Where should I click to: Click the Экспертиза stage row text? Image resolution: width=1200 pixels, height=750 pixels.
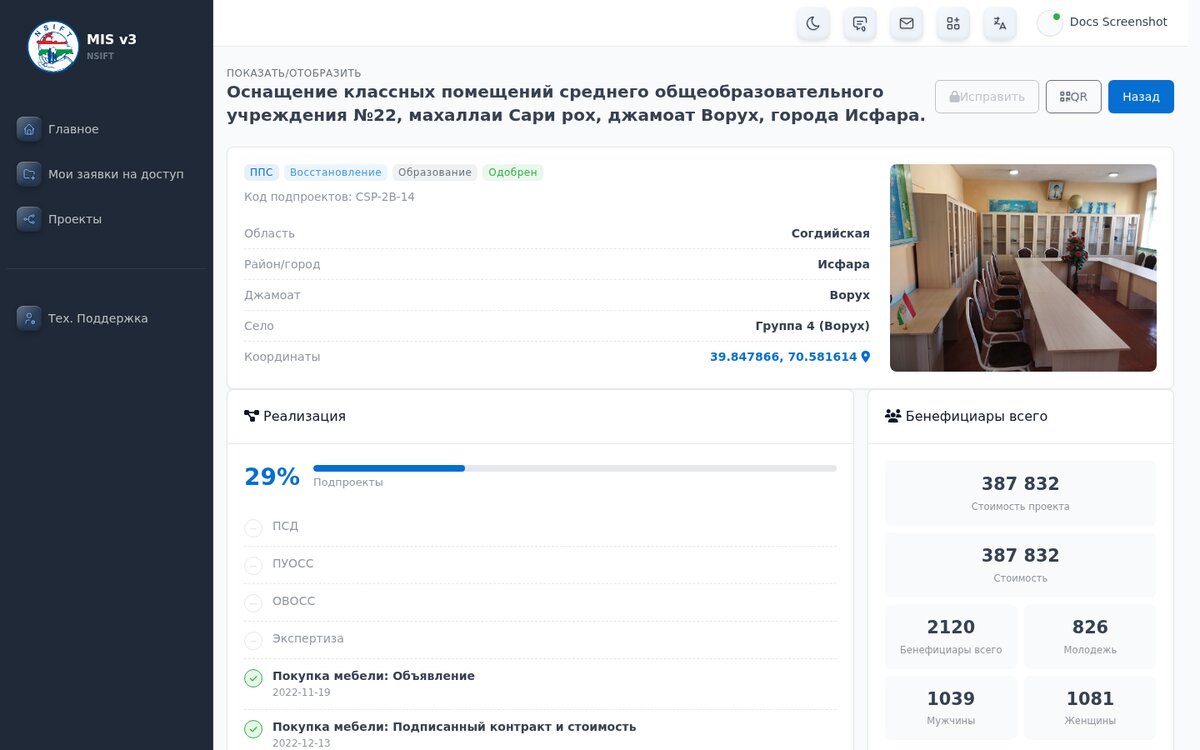click(x=308, y=639)
